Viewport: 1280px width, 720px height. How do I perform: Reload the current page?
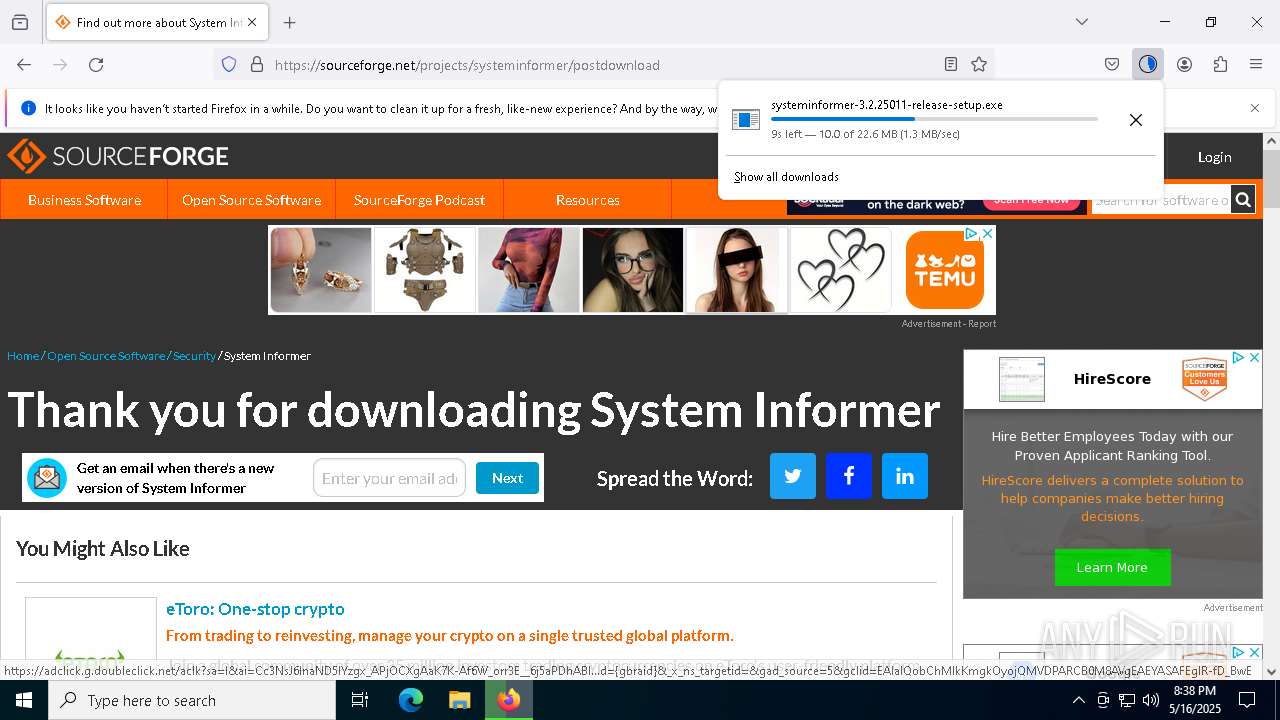point(96,64)
